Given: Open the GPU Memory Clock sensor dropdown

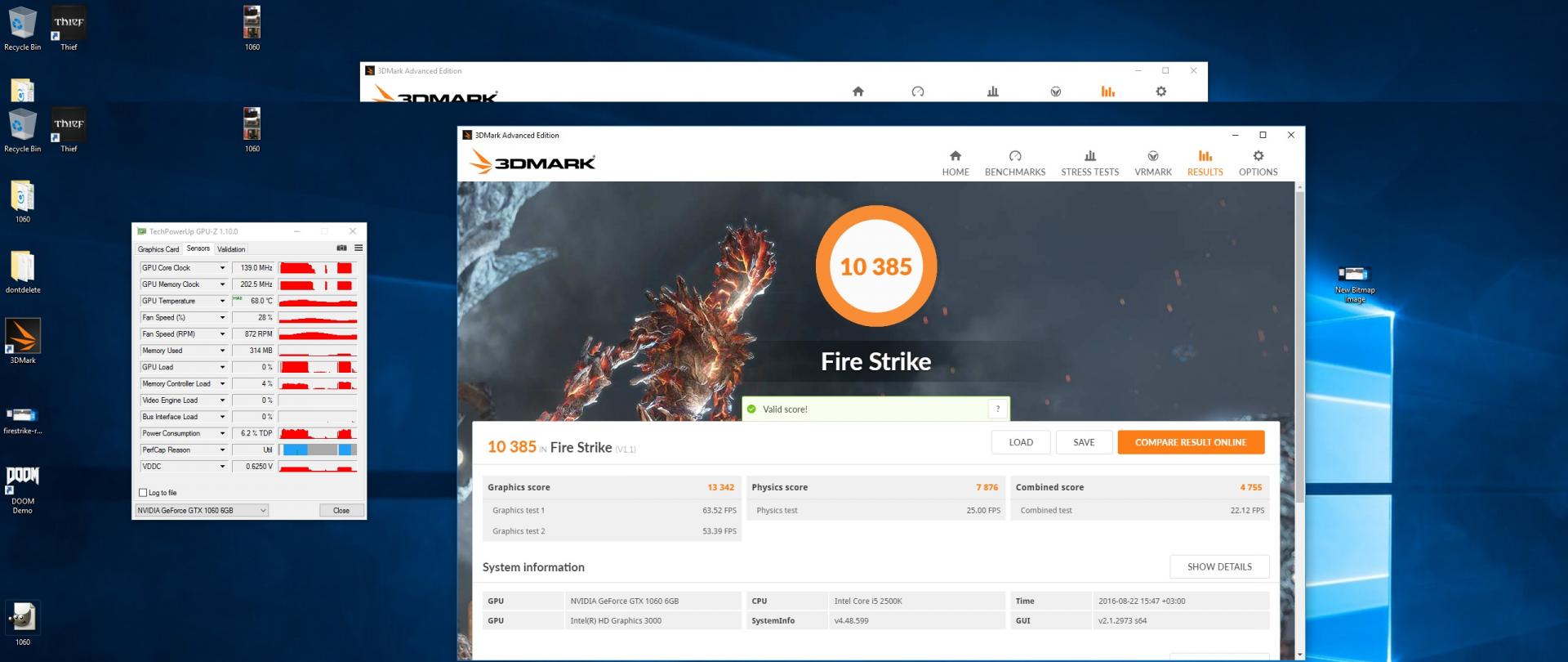Looking at the screenshot, I should pyautogui.click(x=222, y=284).
